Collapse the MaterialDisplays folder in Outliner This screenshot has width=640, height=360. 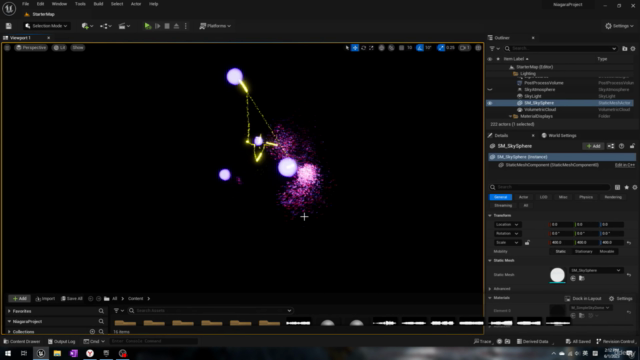pyautogui.click(x=510, y=116)
